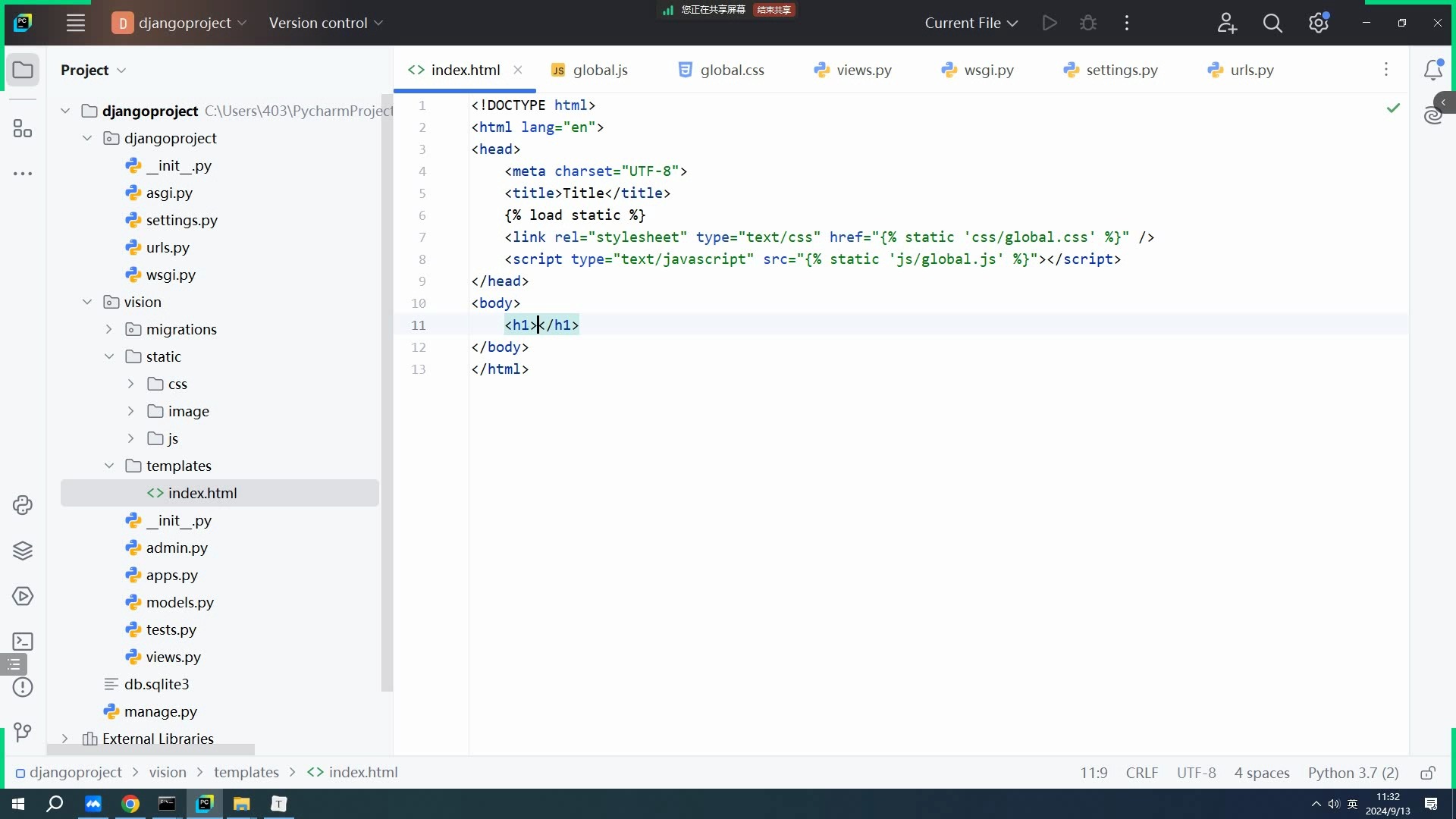Switch to the urls.py editor tab
The height and width of the screenshot is (819, 1456).
coord(1241,70)
